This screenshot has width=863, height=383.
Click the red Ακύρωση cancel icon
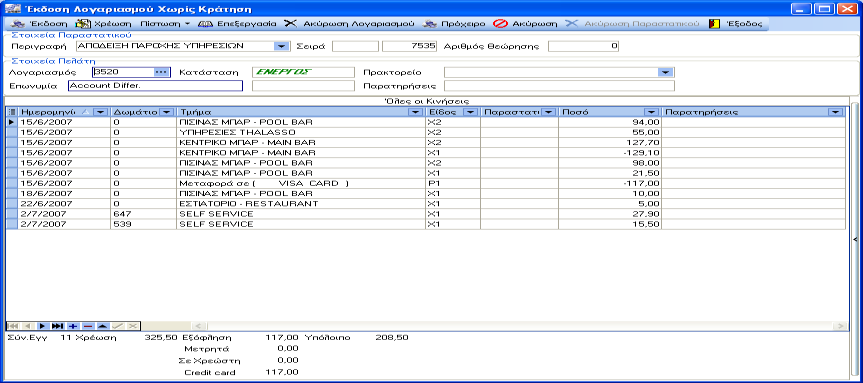tap(500, 24)
